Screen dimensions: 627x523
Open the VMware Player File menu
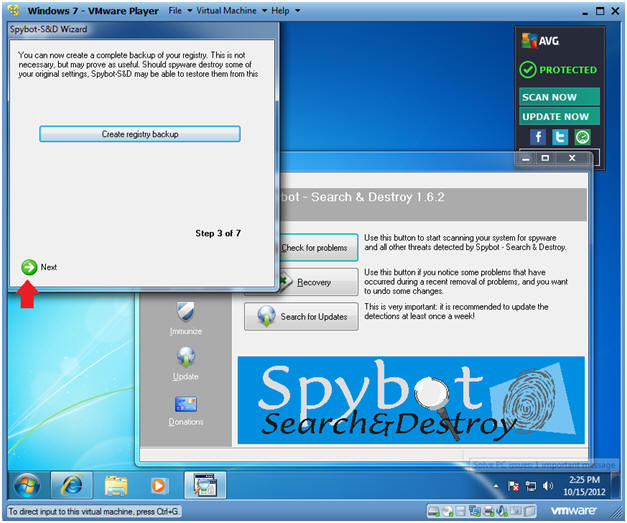point(175,11)
